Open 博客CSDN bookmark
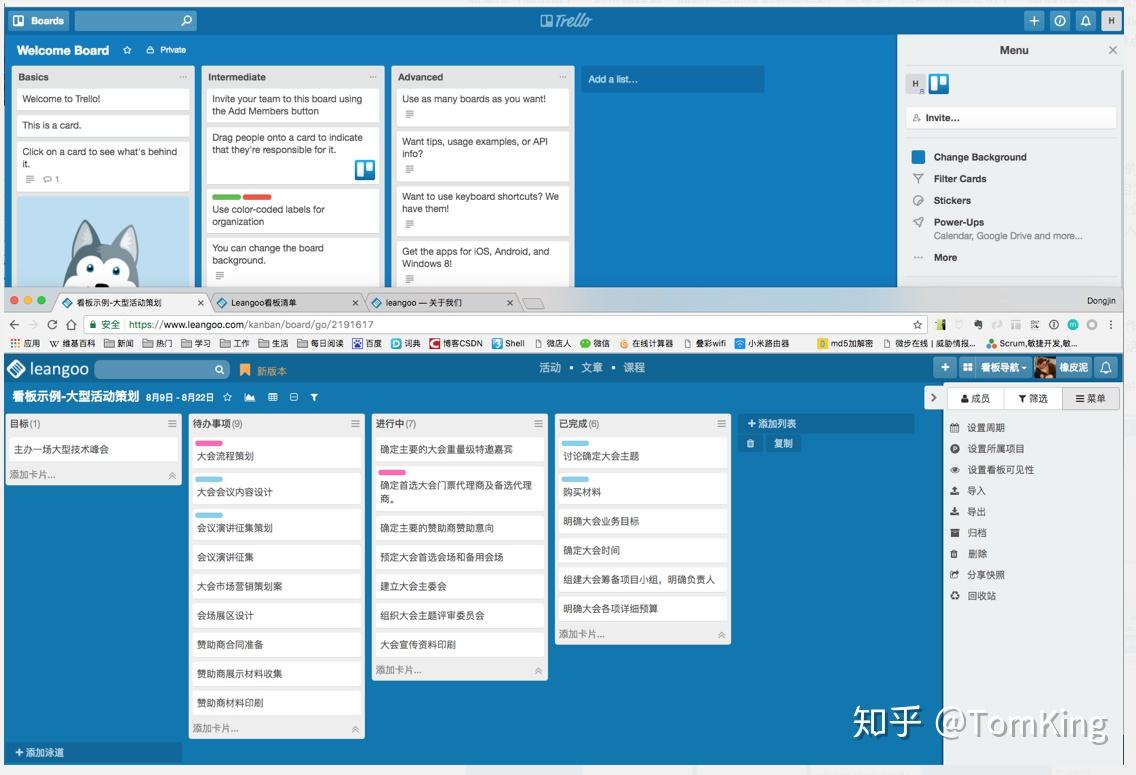The image size is (1136, 775). [x=456, y=343]
